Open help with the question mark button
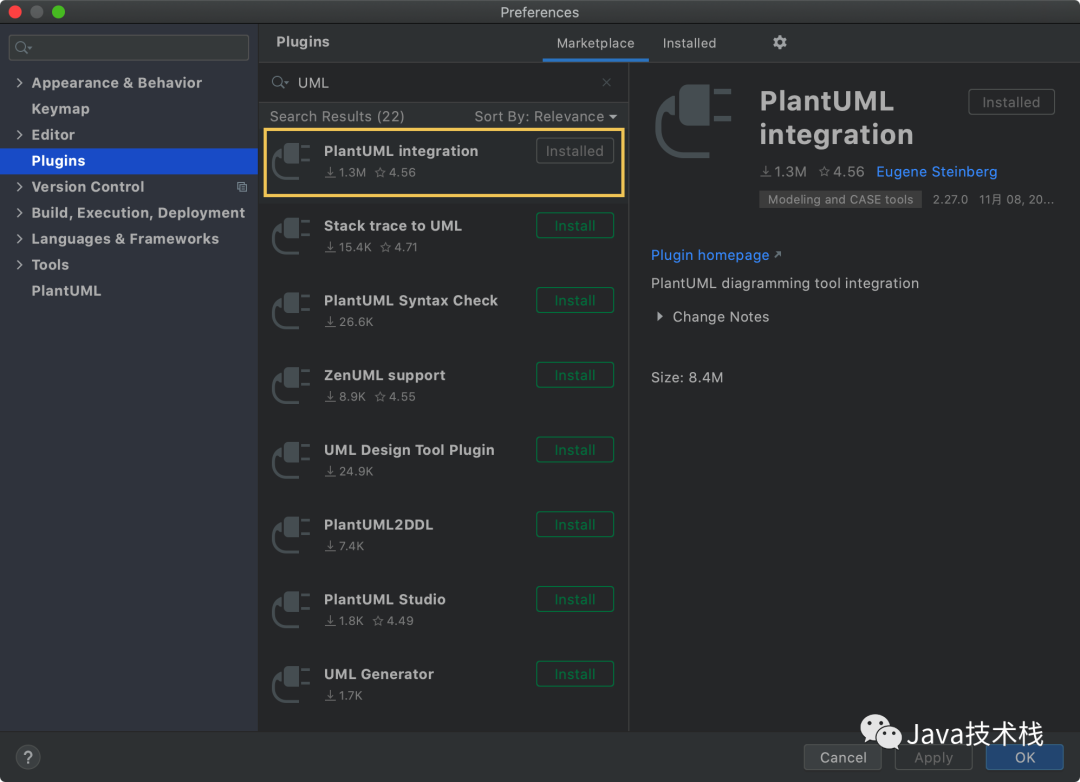1080x782 pixels. pyautogui.click(x=28, y=757)
